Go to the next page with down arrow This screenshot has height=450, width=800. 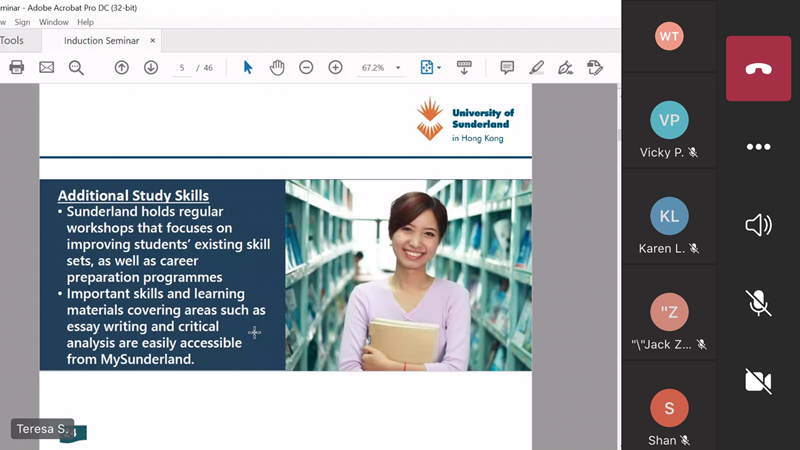click(151, 67)
